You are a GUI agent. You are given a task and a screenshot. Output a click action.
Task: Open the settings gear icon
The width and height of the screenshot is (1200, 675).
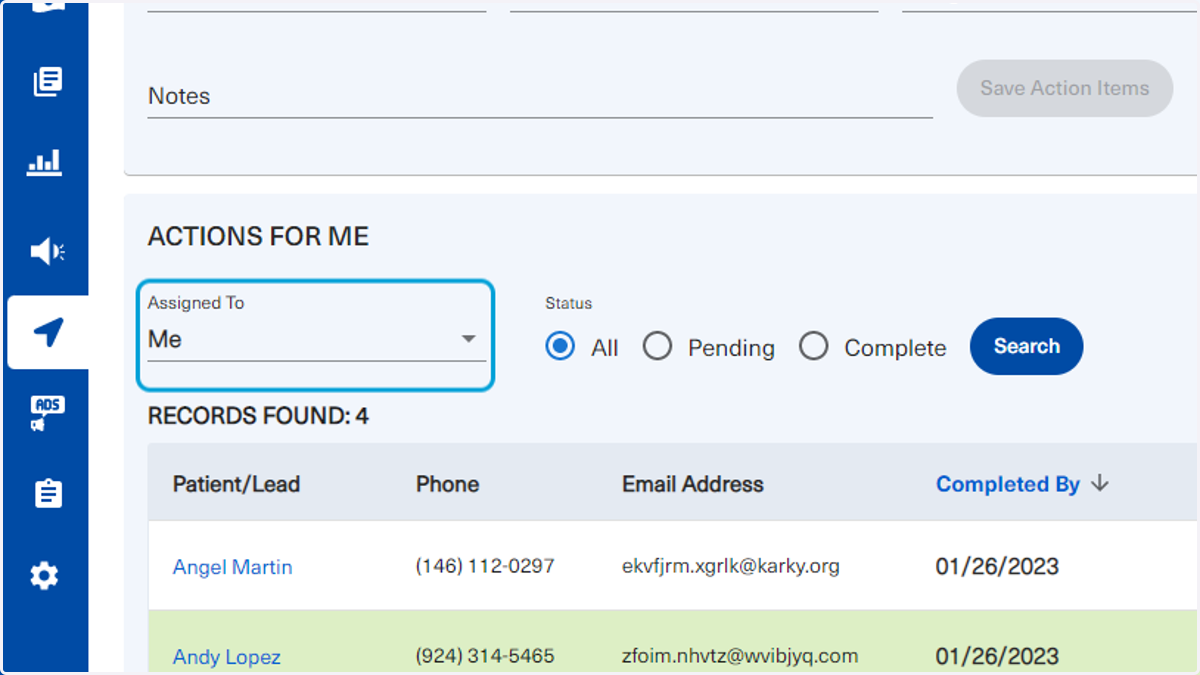tap(44, 576)
